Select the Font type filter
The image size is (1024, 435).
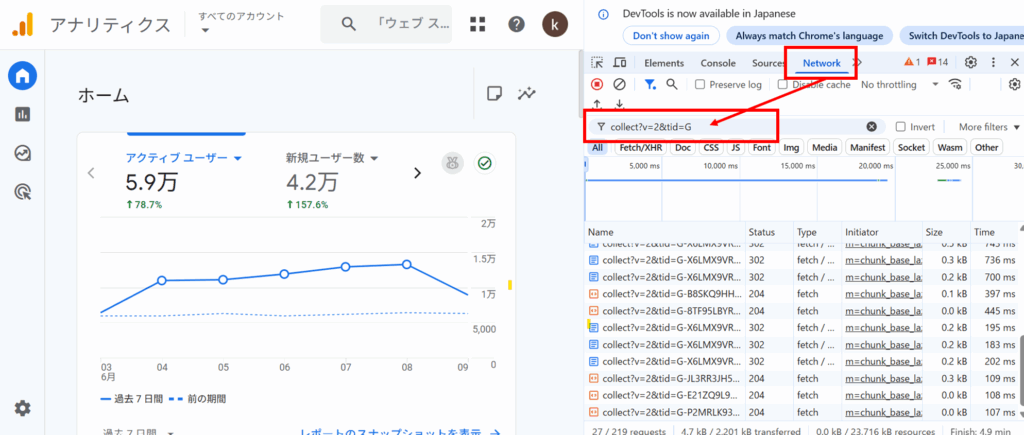pos(761,148)
